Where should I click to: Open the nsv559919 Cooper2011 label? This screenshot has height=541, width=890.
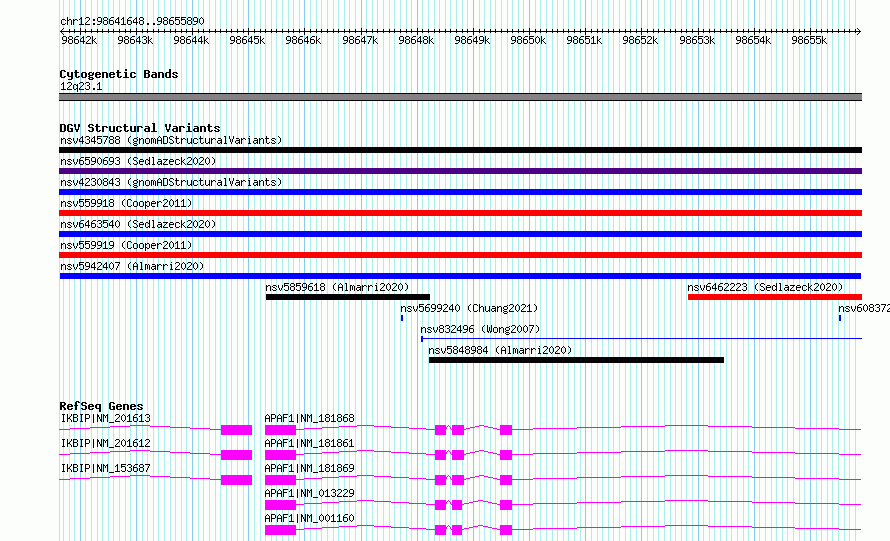click(126, 245)
